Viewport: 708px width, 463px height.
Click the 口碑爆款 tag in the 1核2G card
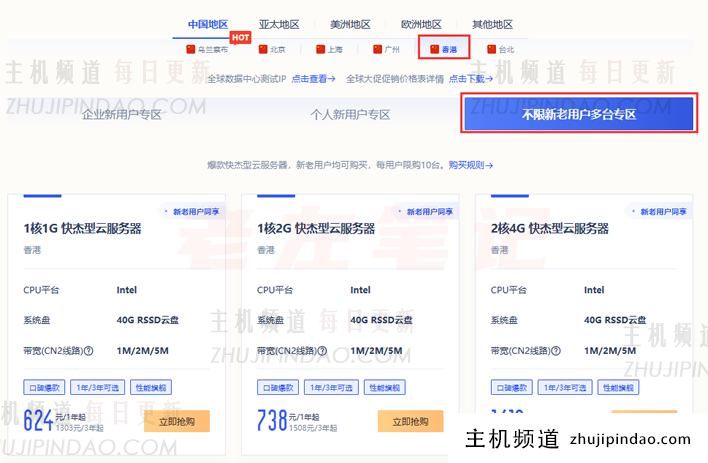click(x=278, y=388)
